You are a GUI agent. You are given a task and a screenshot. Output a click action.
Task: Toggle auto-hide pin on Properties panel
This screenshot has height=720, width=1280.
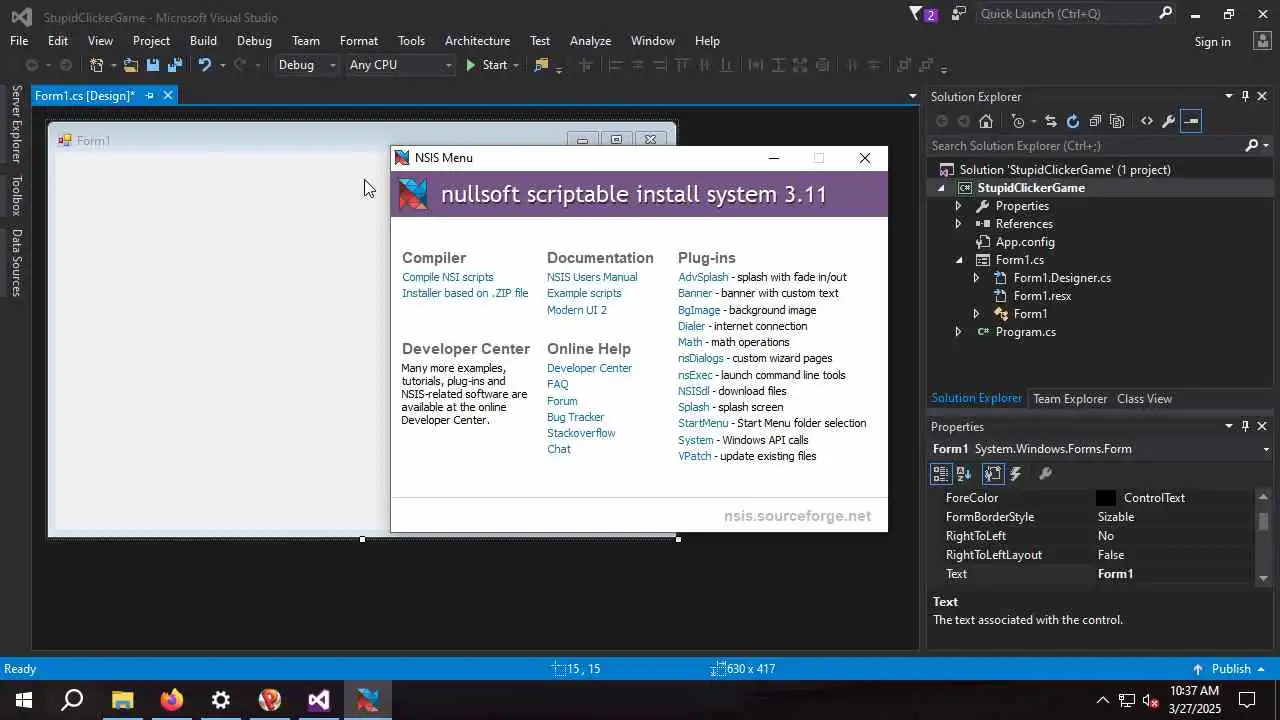(1245, 426)
